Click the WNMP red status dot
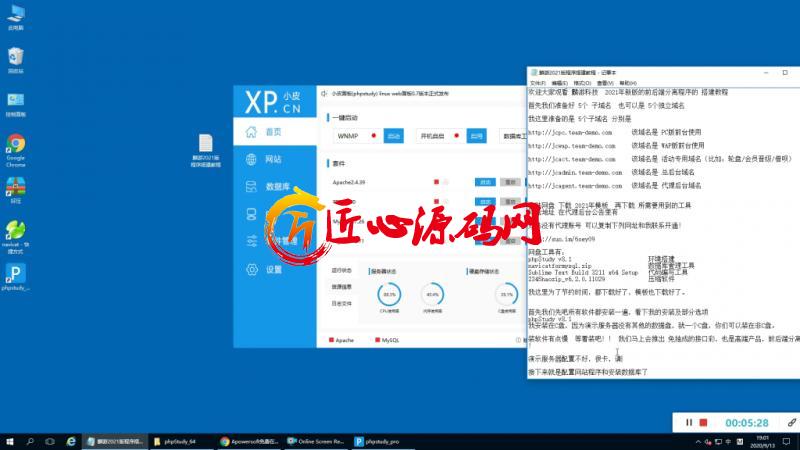The image size is (800, 450). coord(374,136)
